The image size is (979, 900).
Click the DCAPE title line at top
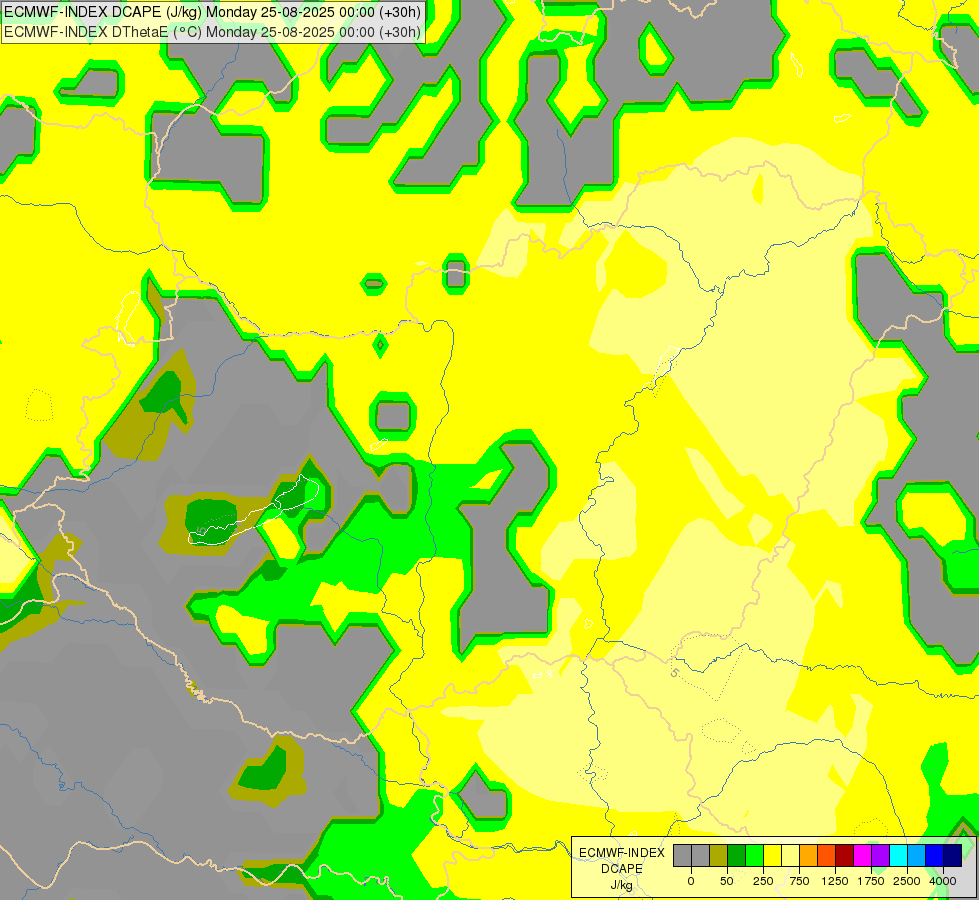212,12
